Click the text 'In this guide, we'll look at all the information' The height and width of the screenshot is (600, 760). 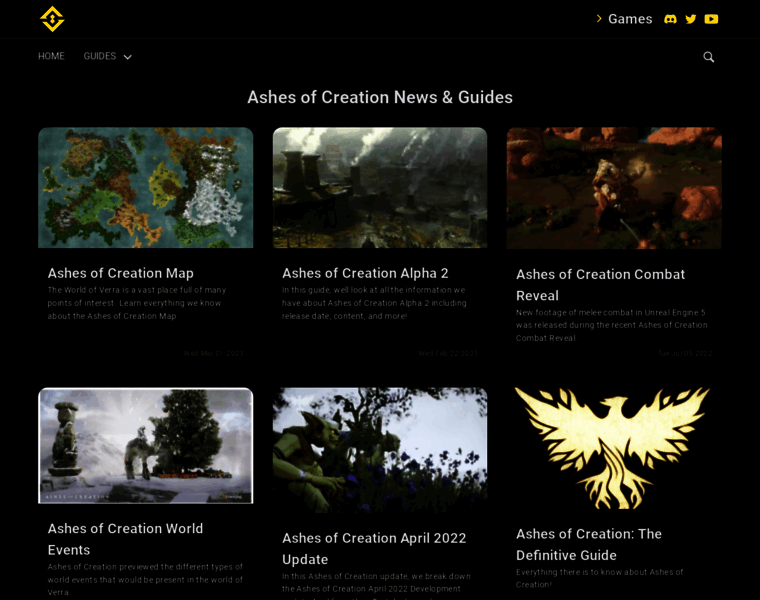367,290
